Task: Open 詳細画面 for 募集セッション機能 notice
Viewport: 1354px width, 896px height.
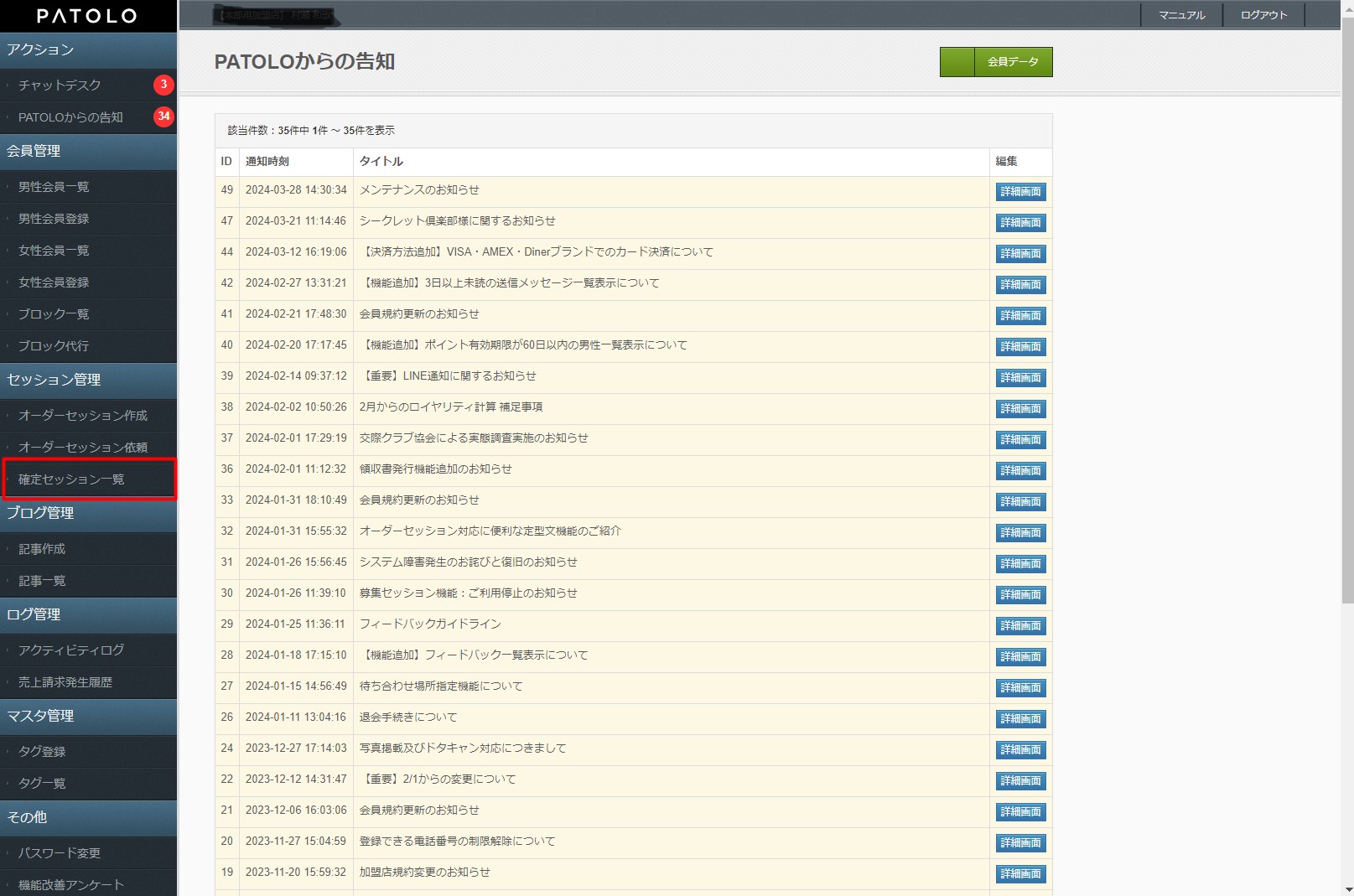Action: tap(1020, 595)
